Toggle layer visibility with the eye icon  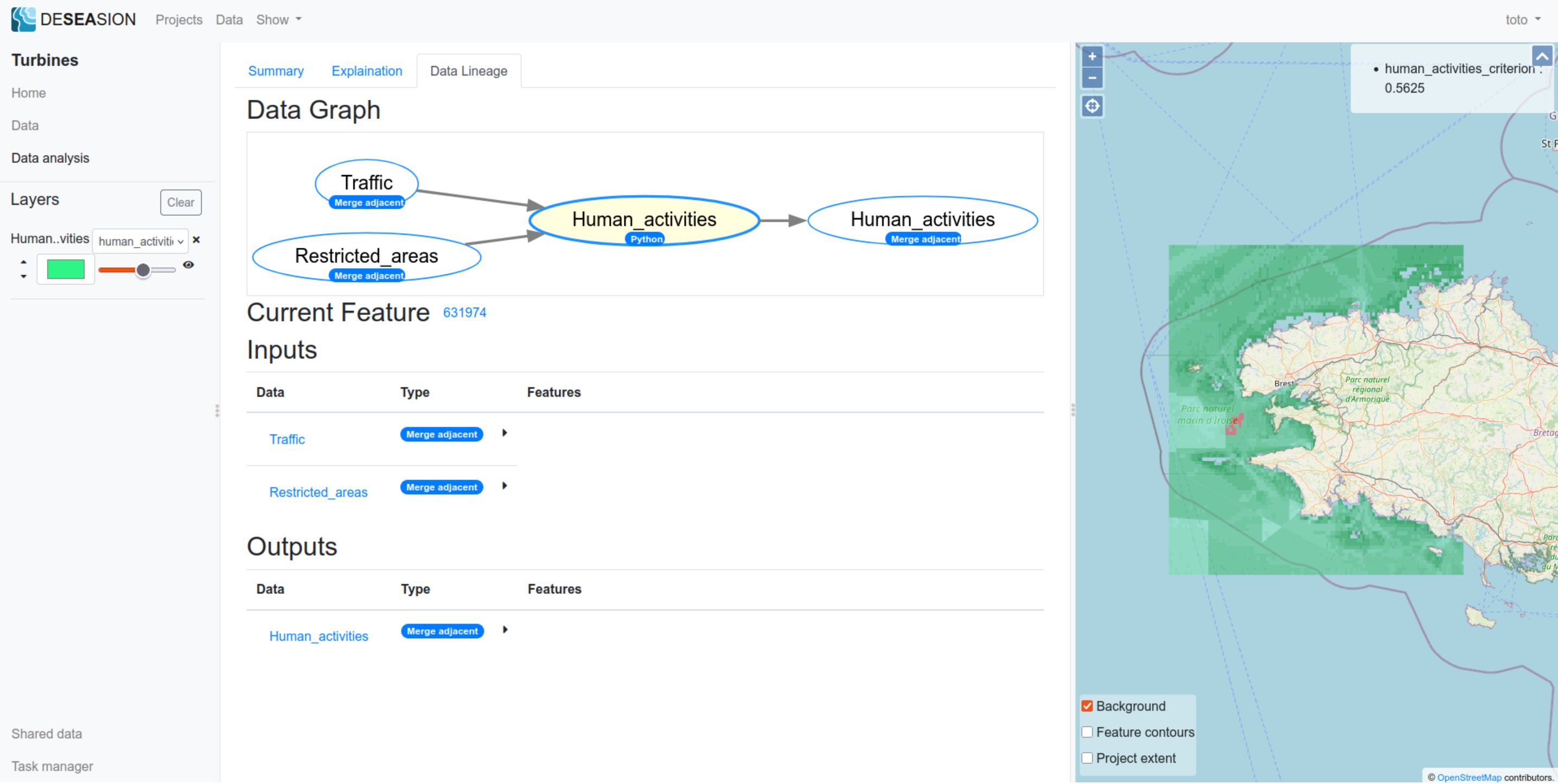(189, 265)
